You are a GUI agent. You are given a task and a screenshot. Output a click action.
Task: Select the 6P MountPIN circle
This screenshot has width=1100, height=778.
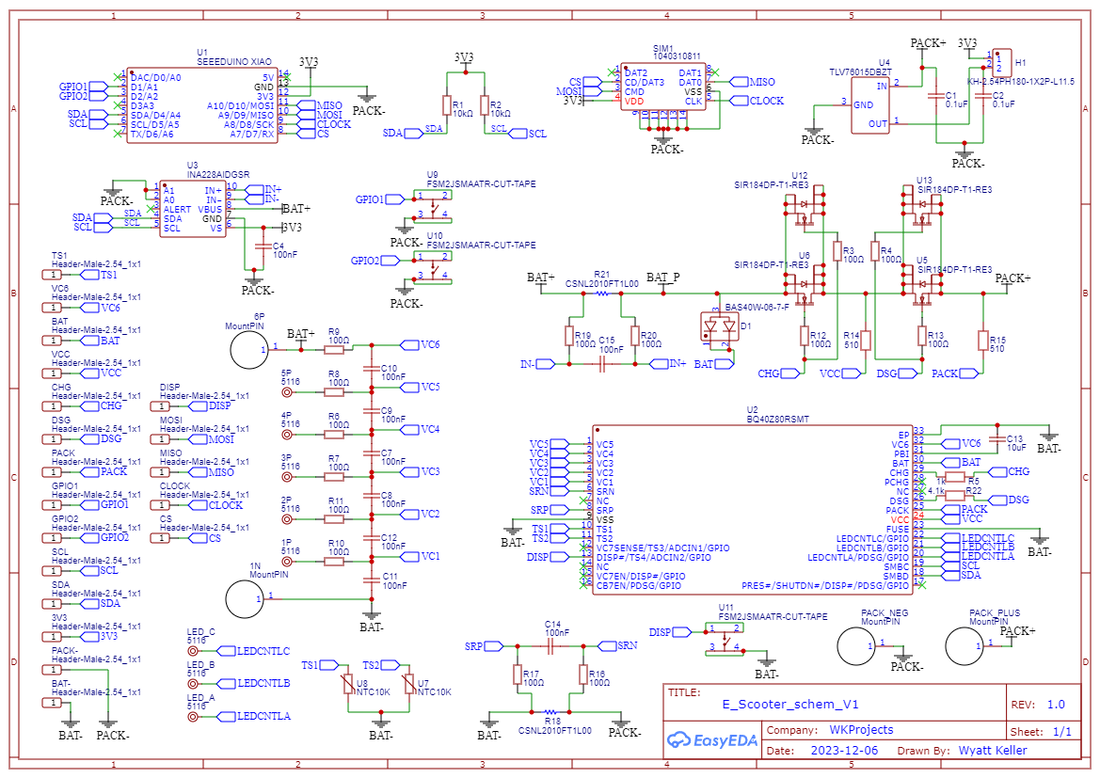point(250,349)
